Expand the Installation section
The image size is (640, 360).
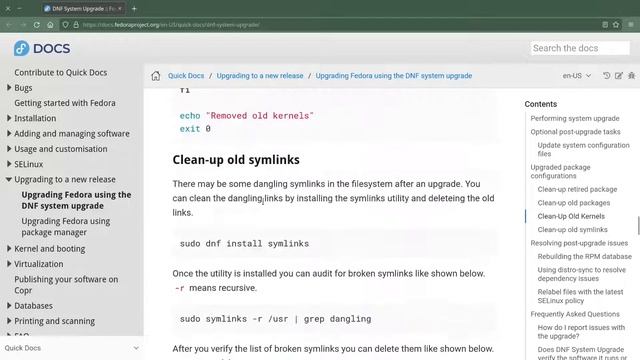9,118
